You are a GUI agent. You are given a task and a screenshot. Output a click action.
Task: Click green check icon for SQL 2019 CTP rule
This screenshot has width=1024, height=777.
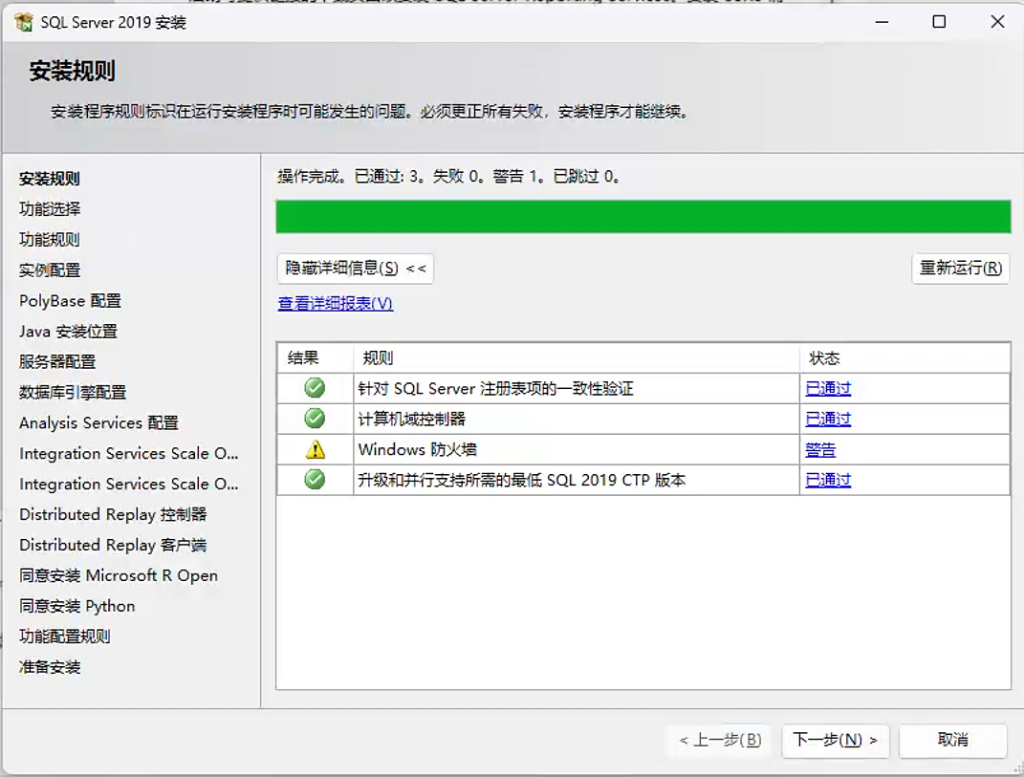[315, 480]
